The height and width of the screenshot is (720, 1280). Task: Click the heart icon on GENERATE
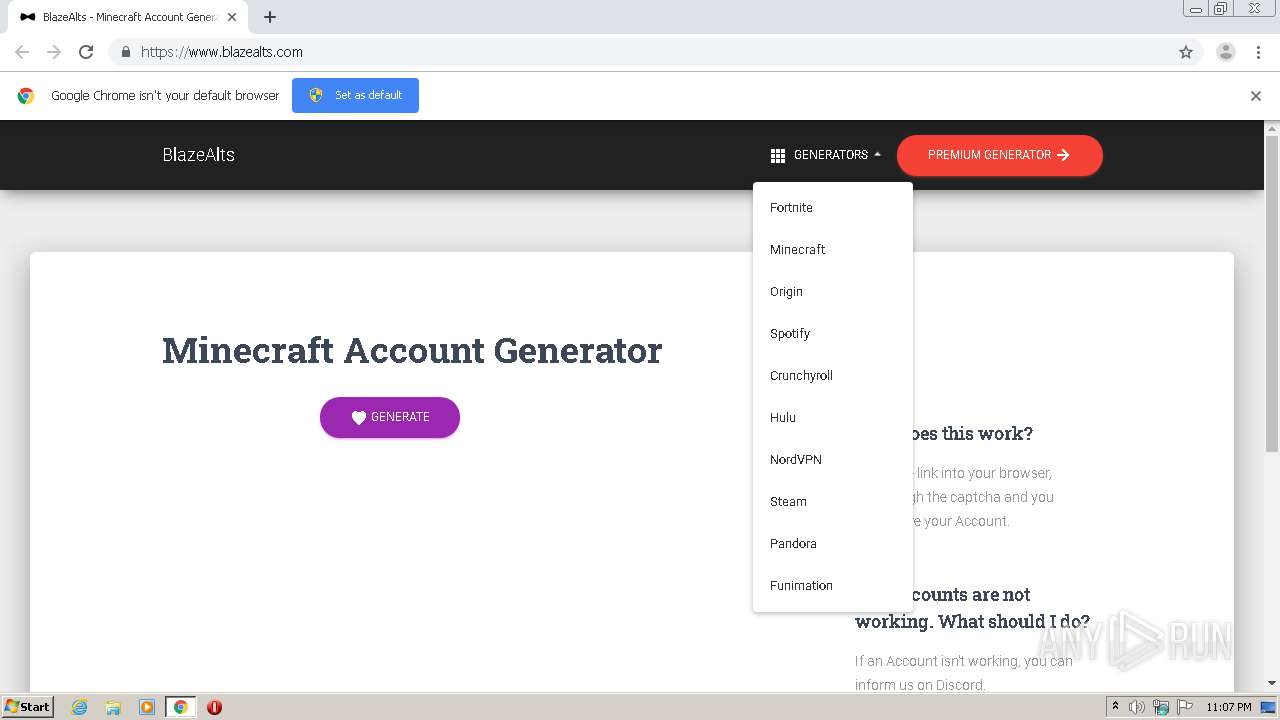(359, 418)
